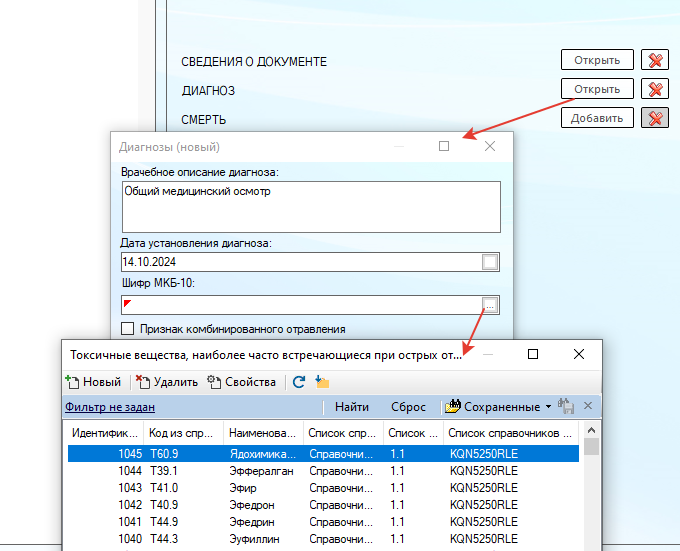
Task: Maximize the Диагнозы (новый) window
Action: pyautogui.click(x=444, y=146)
